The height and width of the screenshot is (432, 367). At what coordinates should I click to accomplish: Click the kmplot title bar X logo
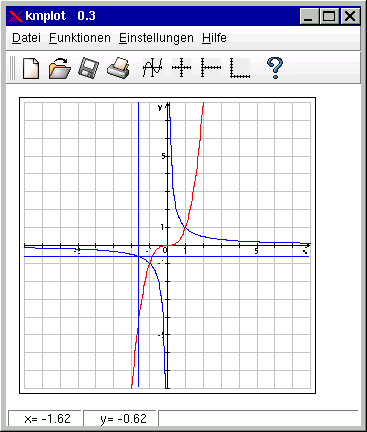coord(16,16)
